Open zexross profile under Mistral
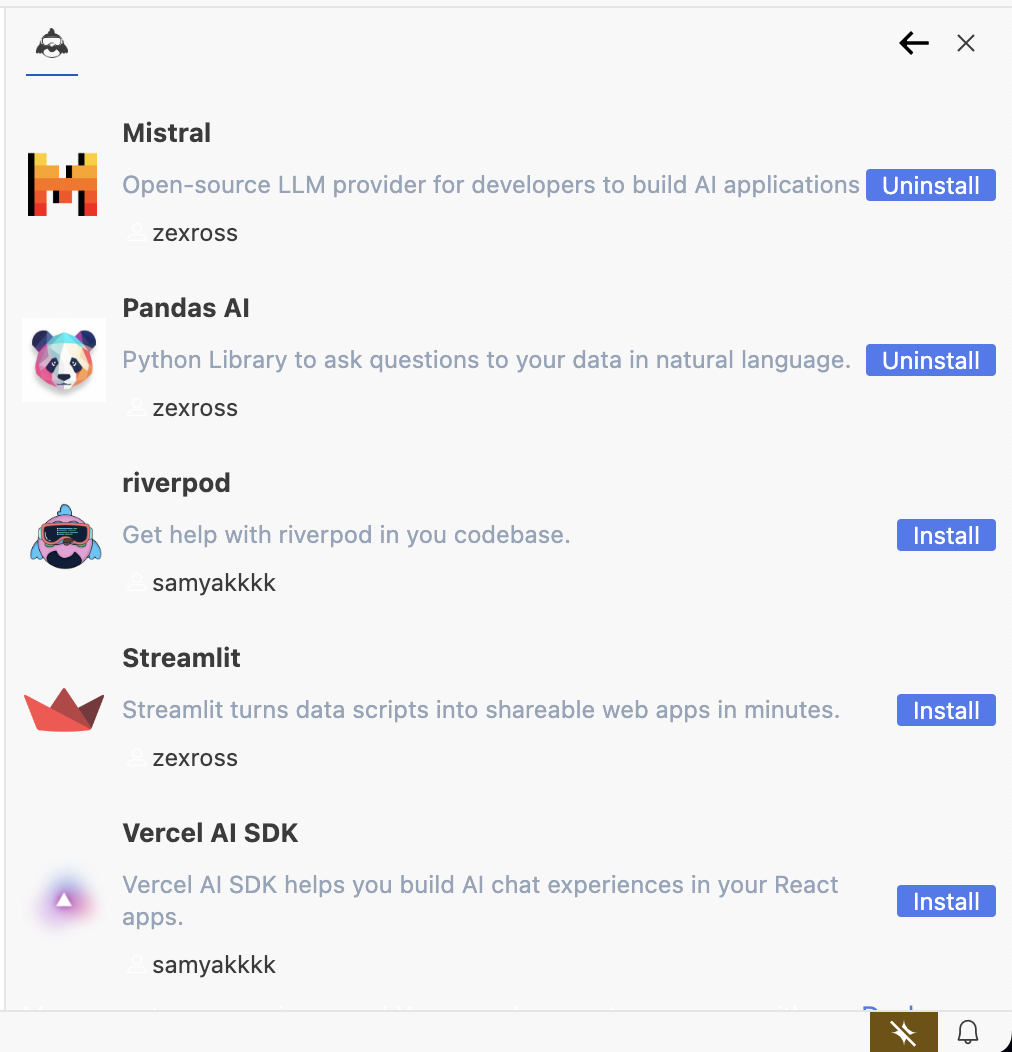Screen dimensions: 1012x1052 click(195, 233)
